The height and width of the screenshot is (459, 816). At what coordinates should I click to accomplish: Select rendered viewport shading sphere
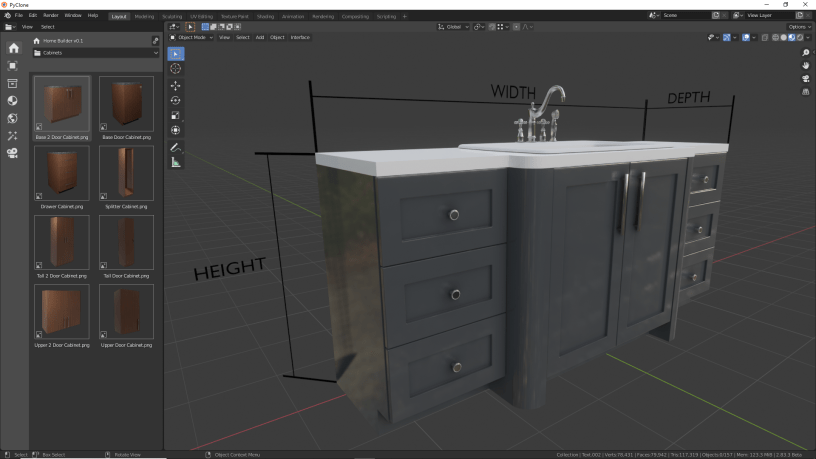coord(799,37)
